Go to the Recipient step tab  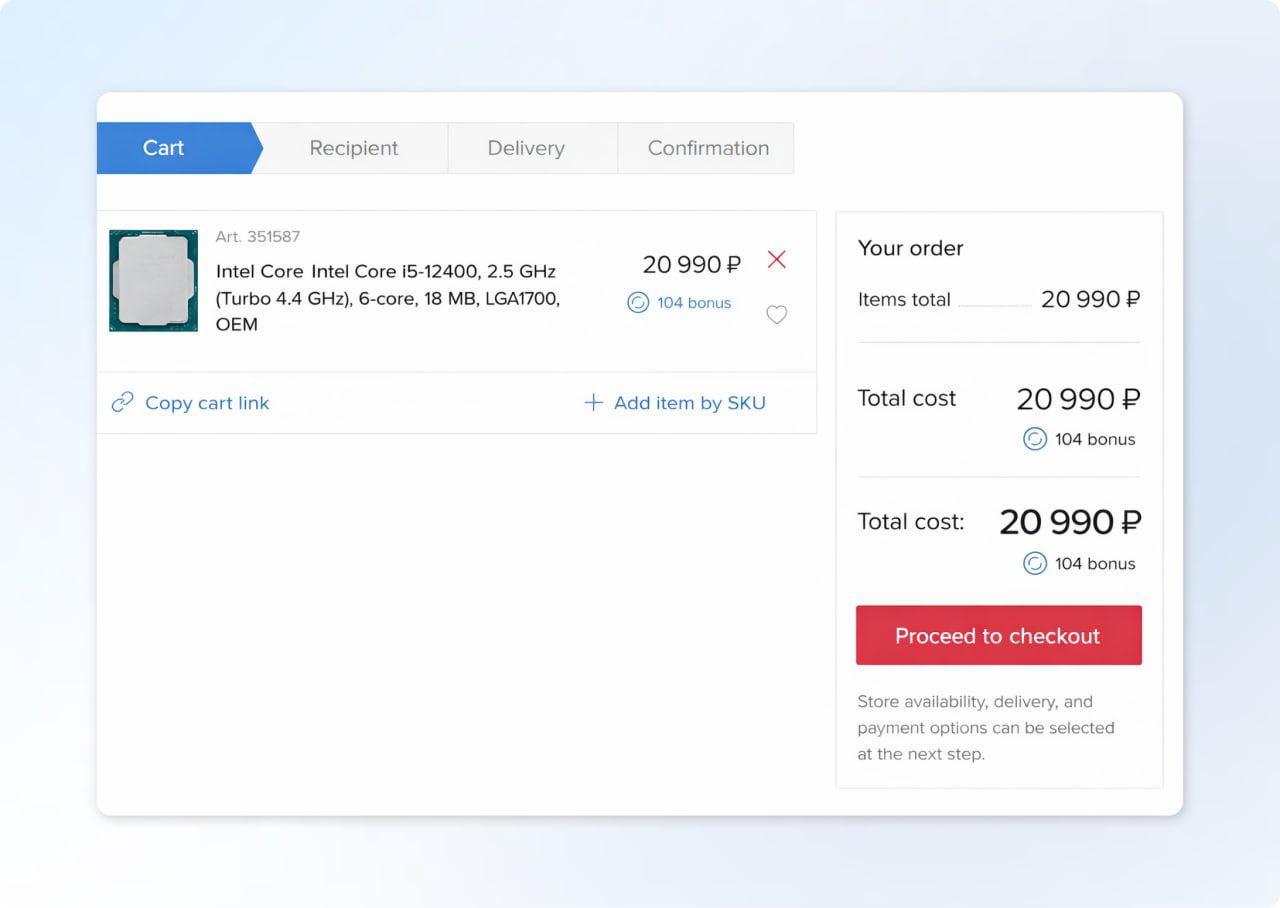point(353,148)
